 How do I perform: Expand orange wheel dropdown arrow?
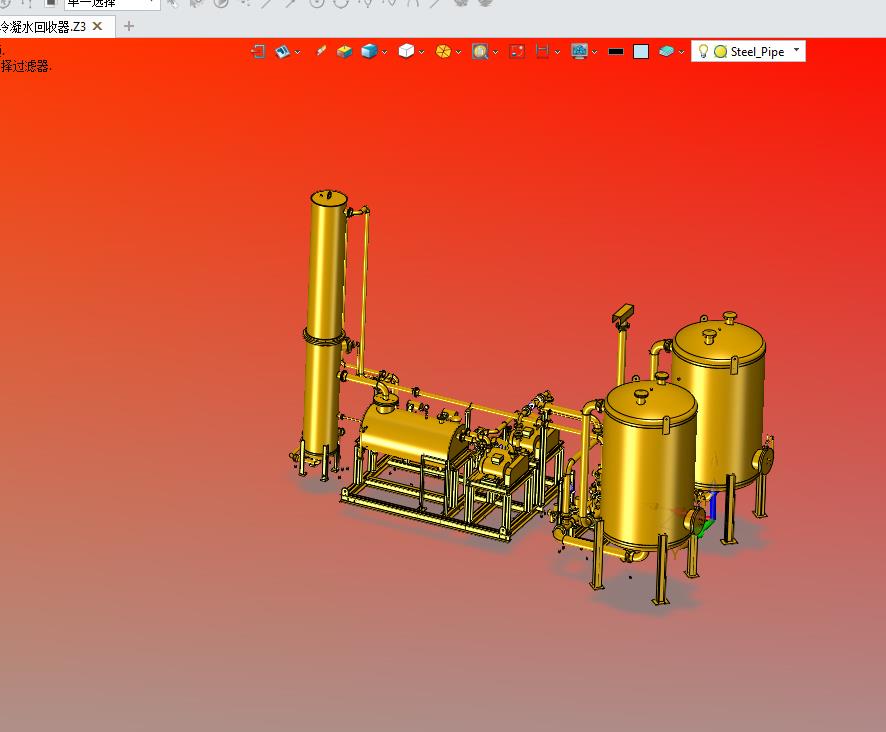(458, 52)
